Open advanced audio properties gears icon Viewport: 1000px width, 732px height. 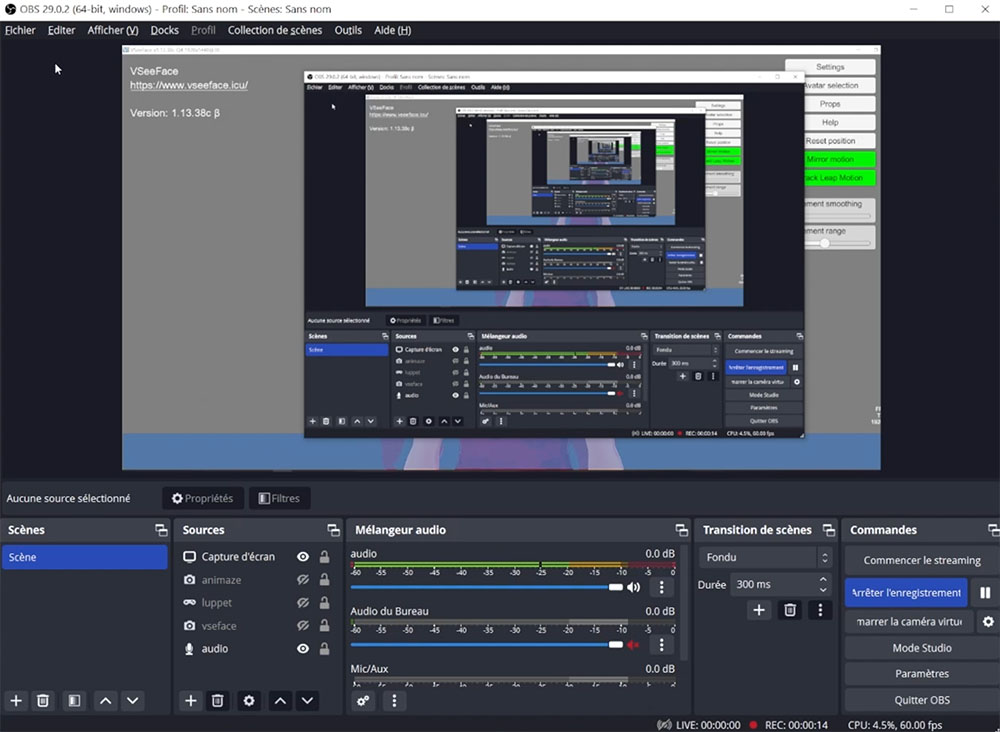pos(364,701)
